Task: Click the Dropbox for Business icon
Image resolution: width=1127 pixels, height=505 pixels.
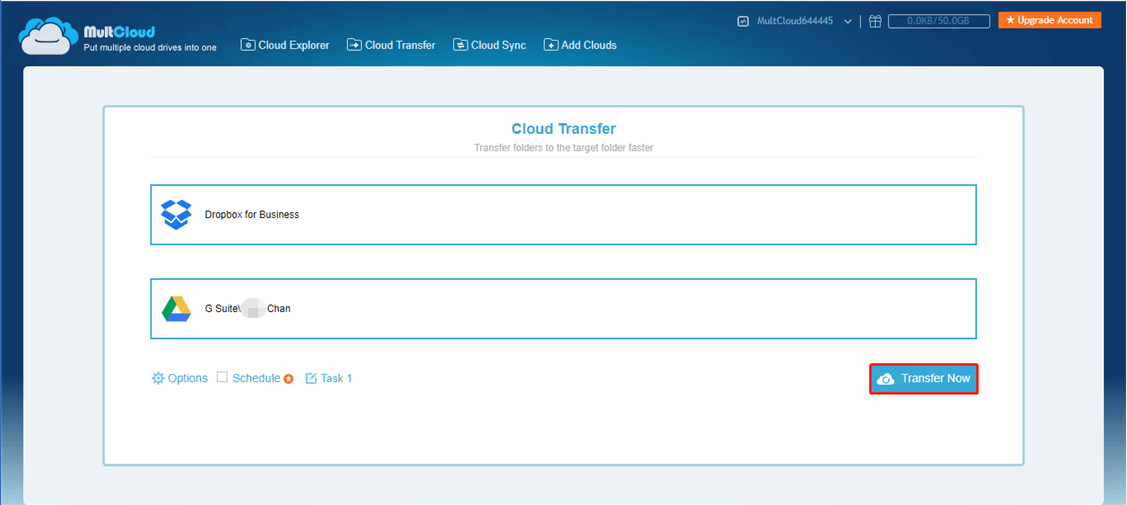Action: click(x=176, y=215)
